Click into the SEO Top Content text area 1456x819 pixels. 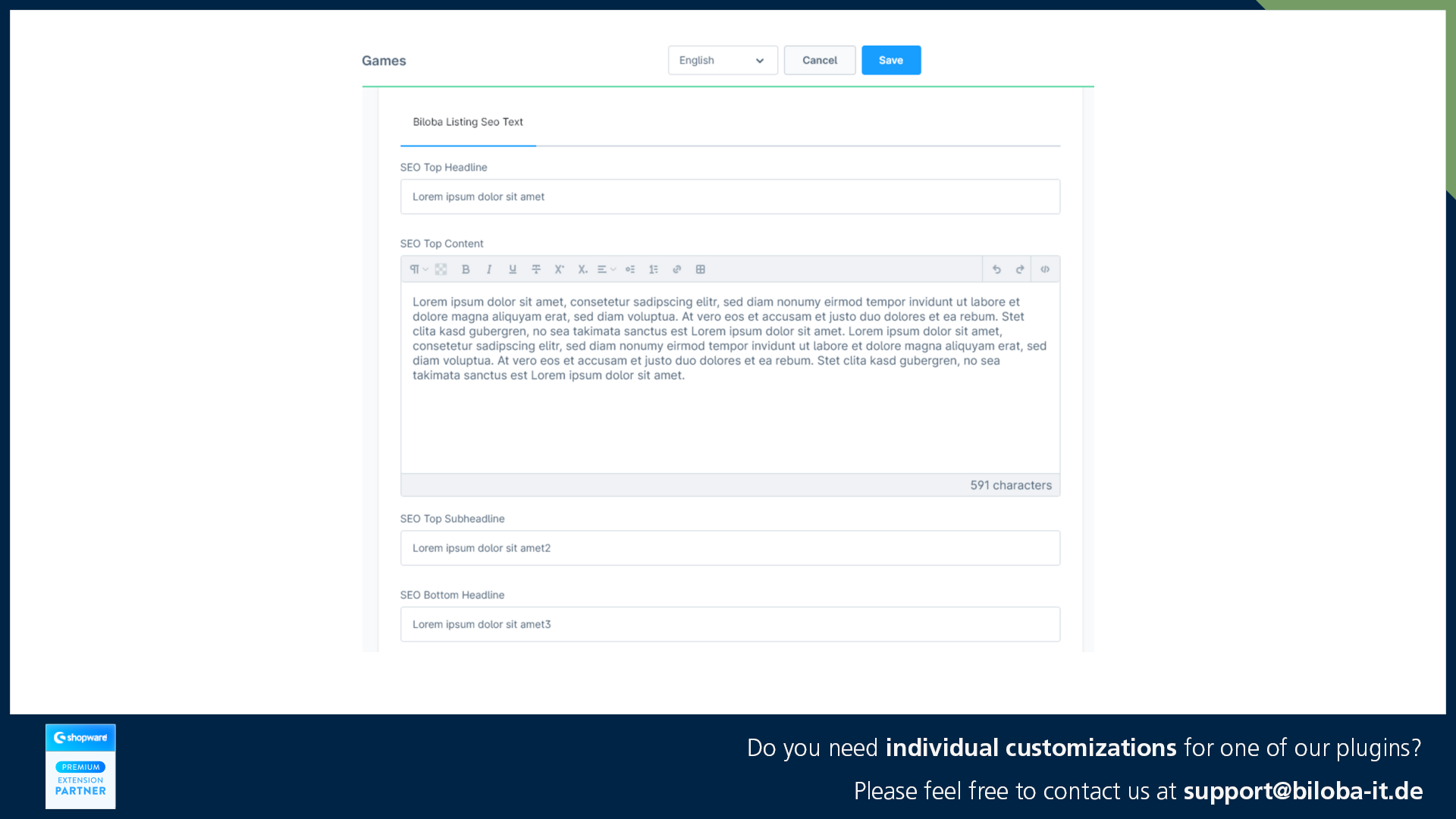point(730,378)
